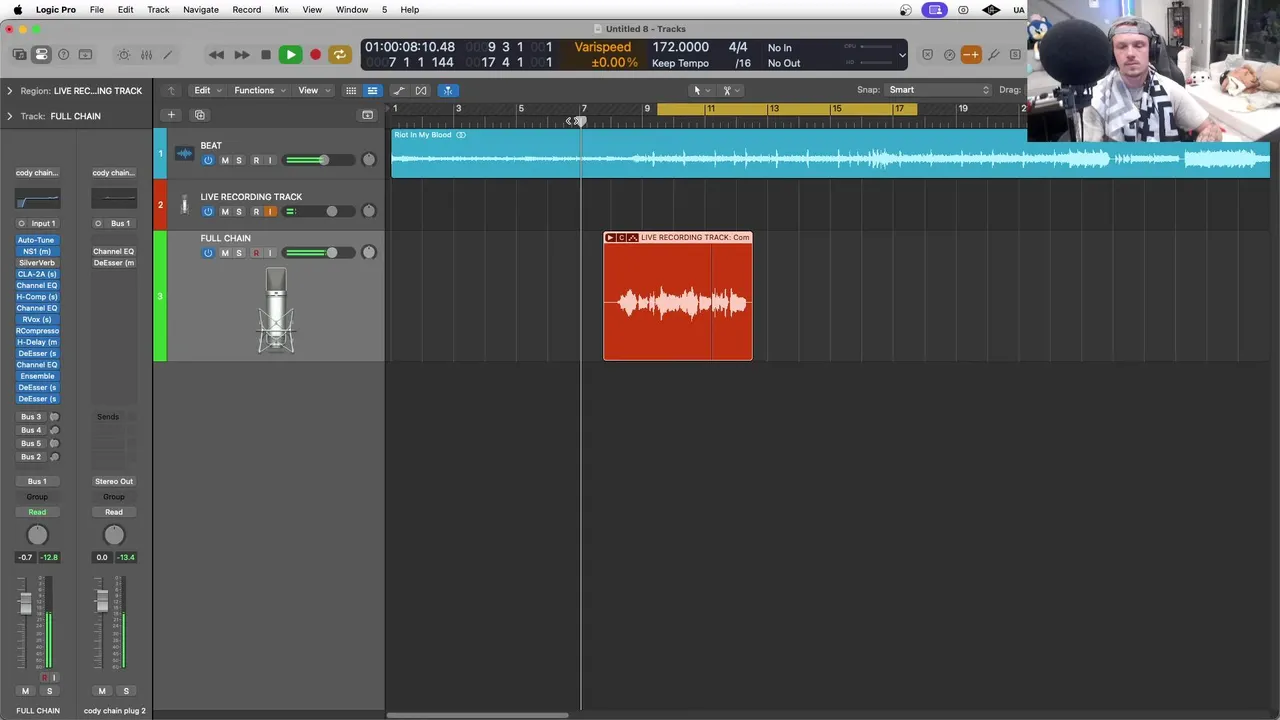Open the Edit dropdown in Tracks area
The width and height of the screenshot is (1280, 720).
tap(207, 91)
